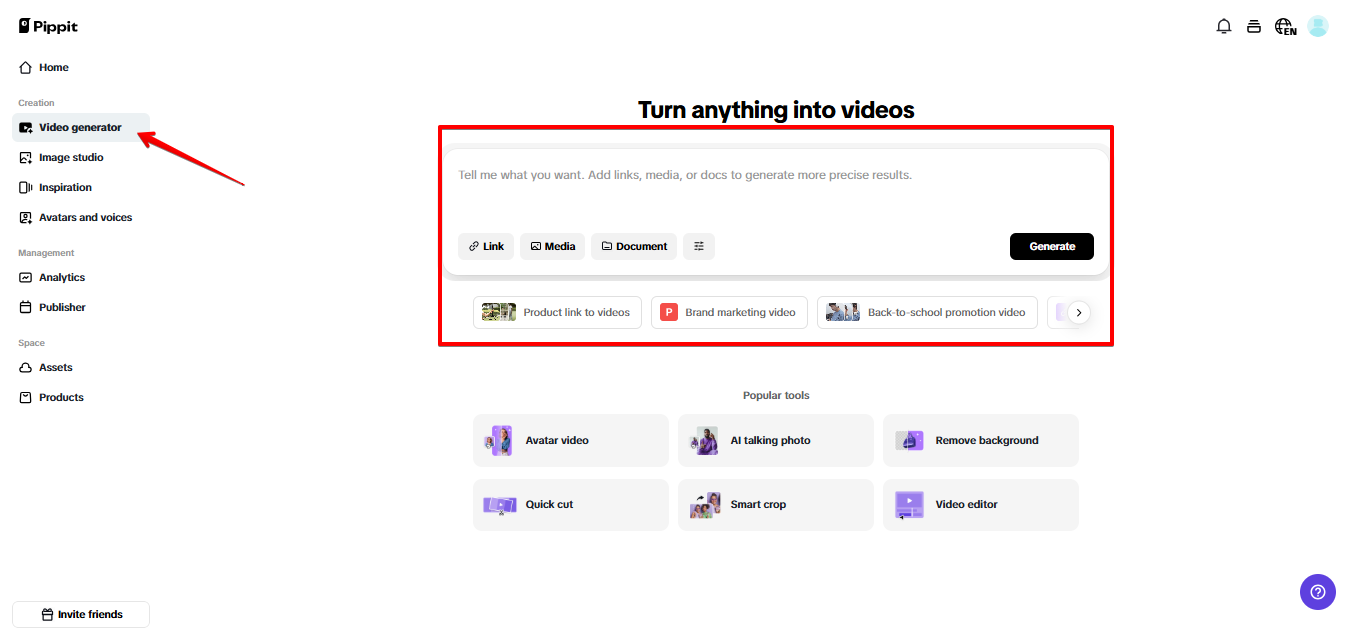Click the Link button
Image resolution: width=1365 pixels, height=638 pixels.
[486, 246]
